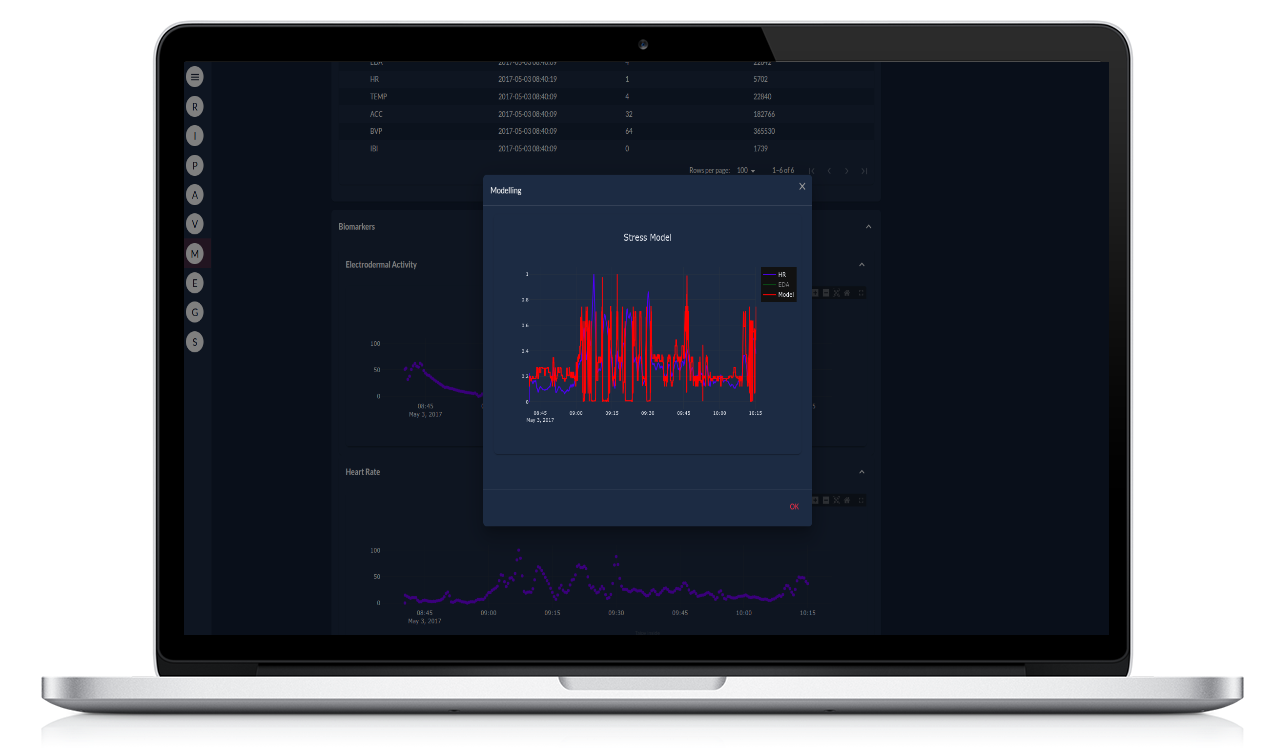1280x749 pixels.
Task: Click the 1–6 of 6 pagination label
Action: [783, 171]
